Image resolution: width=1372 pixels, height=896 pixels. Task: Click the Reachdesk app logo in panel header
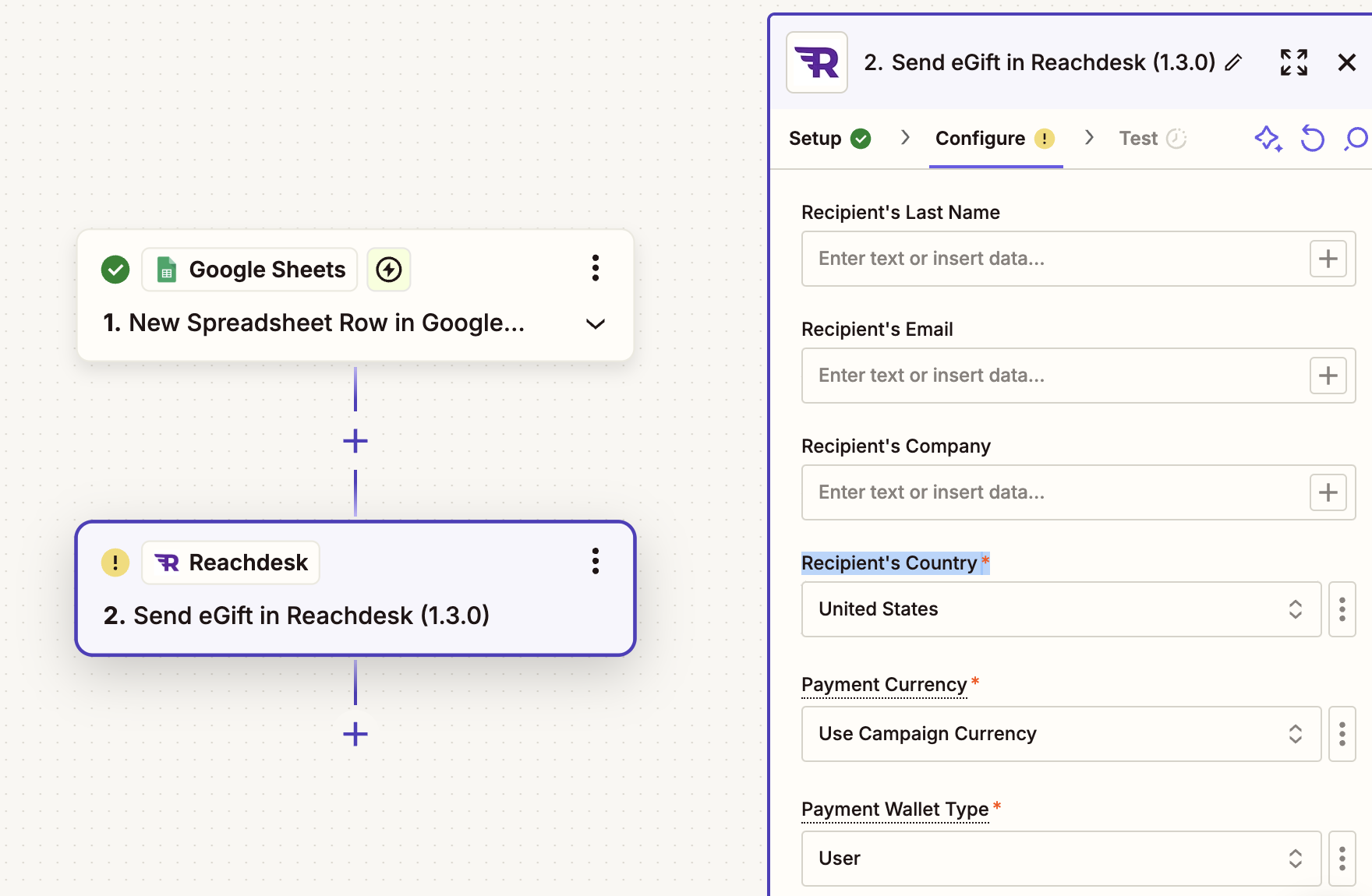[x=816, y=62]
